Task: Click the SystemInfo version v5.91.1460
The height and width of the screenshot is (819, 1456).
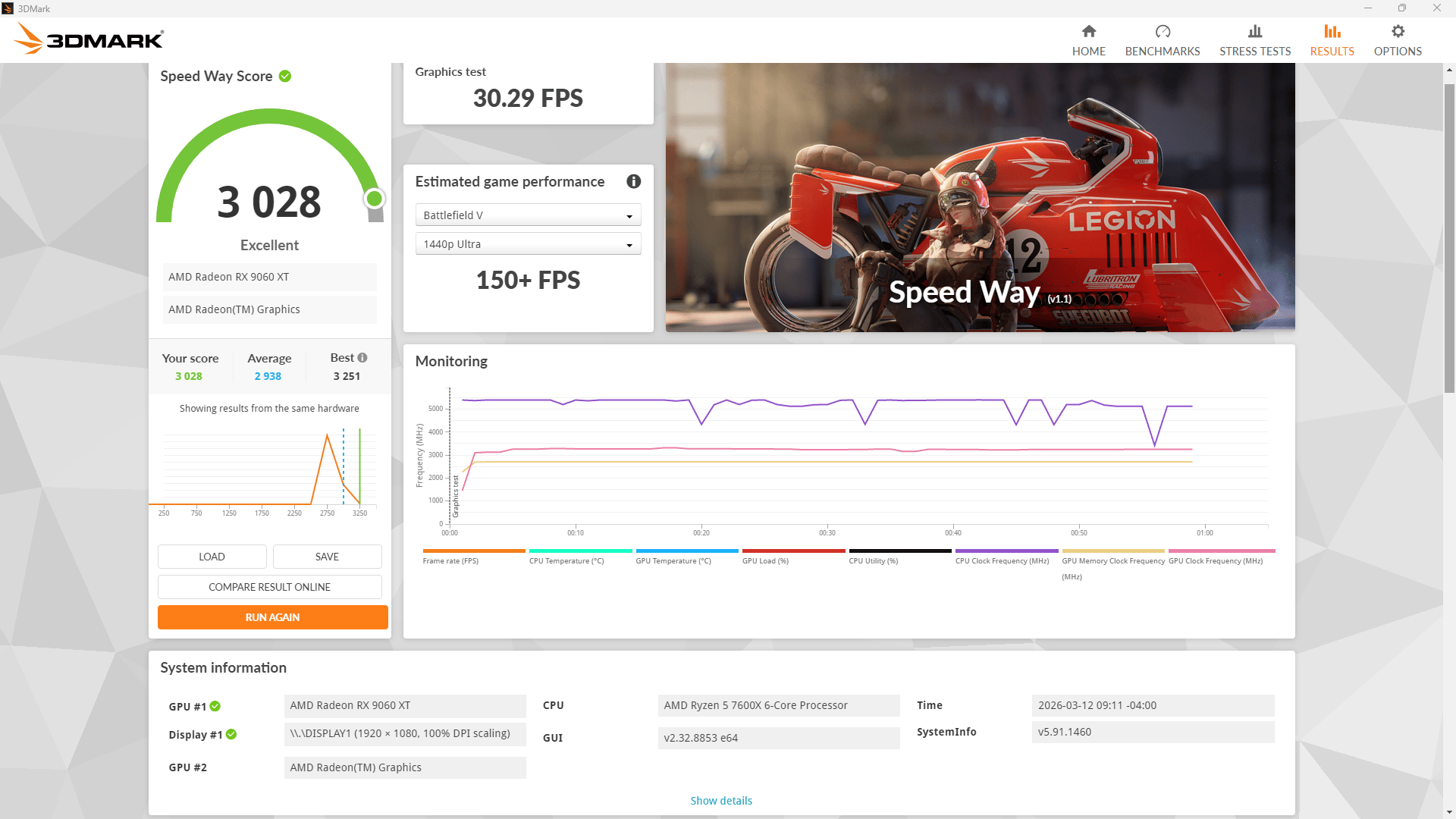Action: tap(1153, 732)
